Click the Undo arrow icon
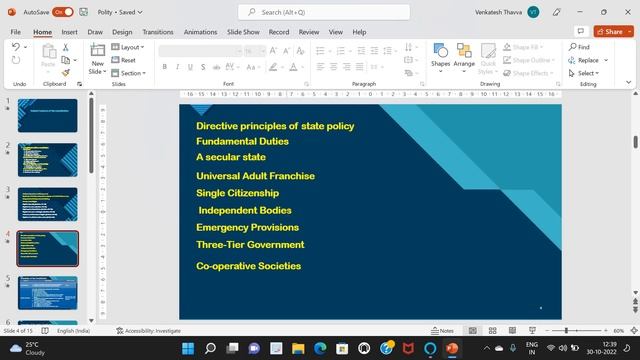The height and width of the screenshot is (360, 640). point(16,47)
